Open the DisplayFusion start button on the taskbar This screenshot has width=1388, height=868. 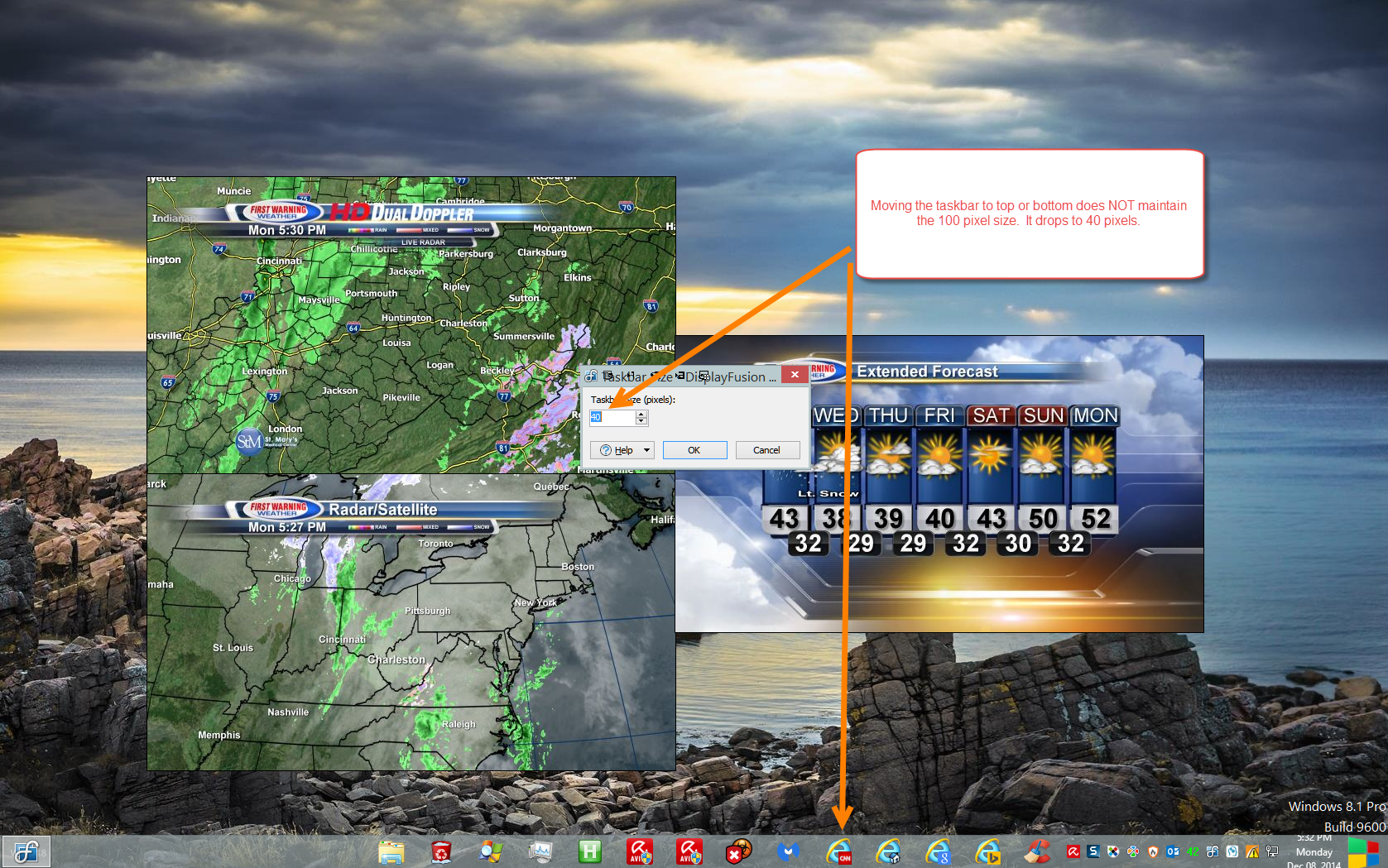coord(26,851)
